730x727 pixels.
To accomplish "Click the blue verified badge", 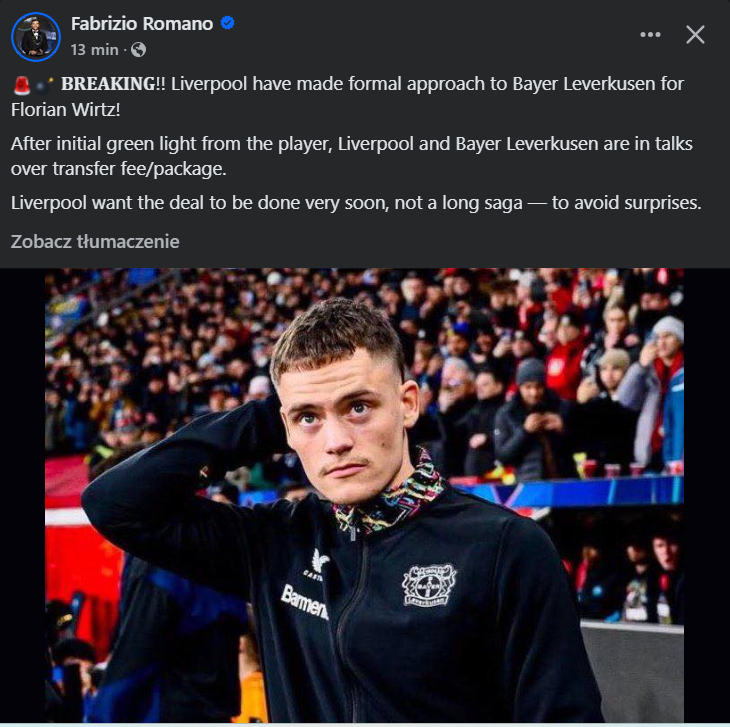I will [227, 23].
